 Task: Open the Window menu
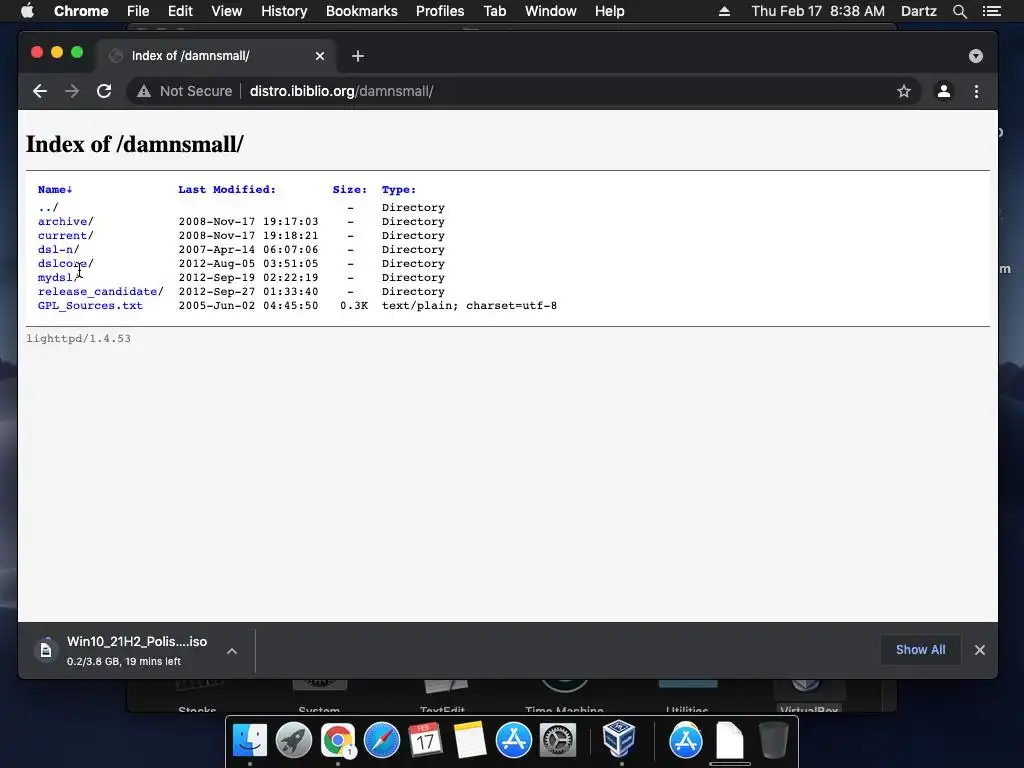[x=551, y=11]
